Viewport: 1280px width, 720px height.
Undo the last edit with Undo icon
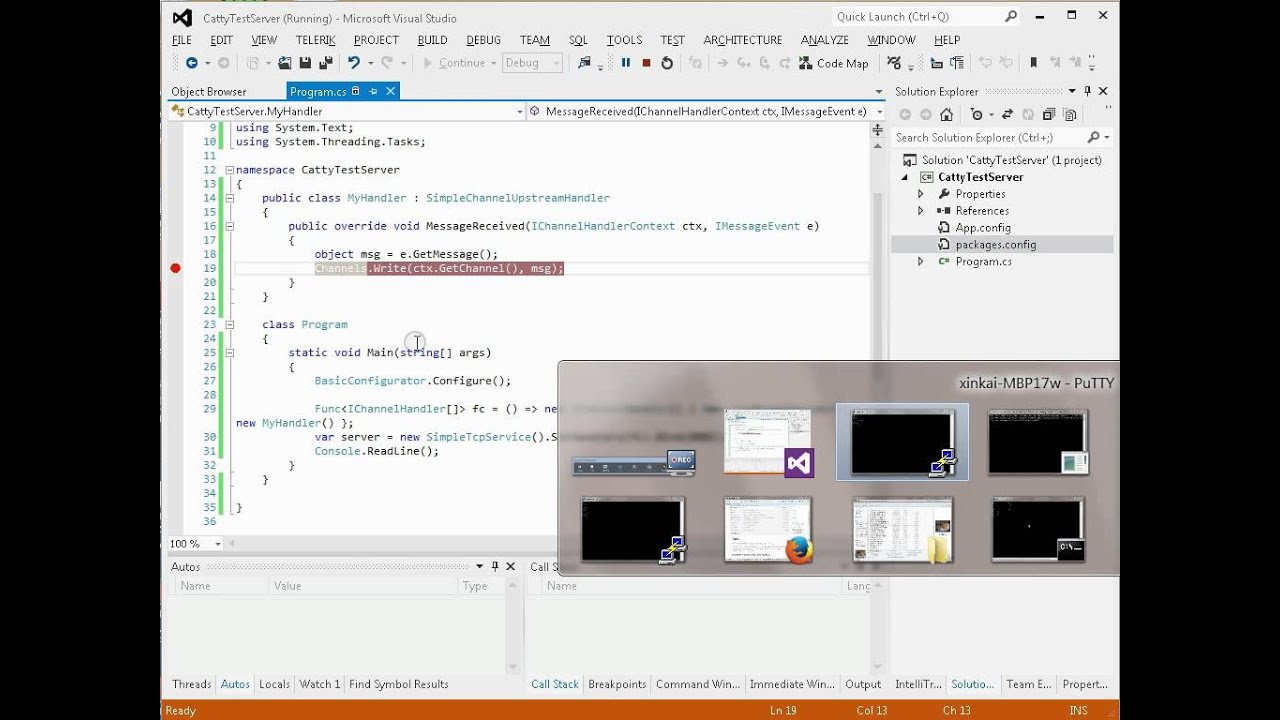point(353,63)
